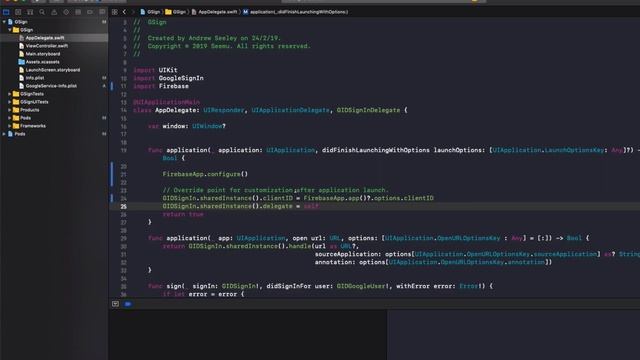Click line number 21 gutter
This screenshot has width=640, height=360.
[x=123, y=174]
